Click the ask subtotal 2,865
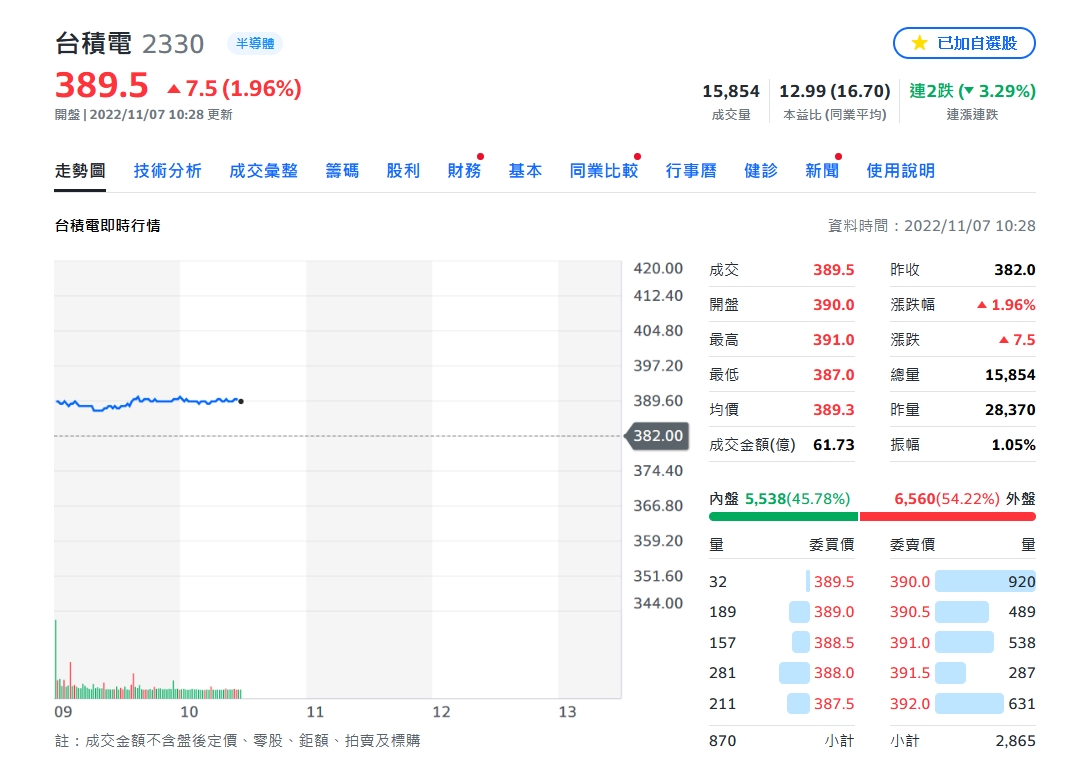This screenshot has width=1068, height=764. point(1016,741)
